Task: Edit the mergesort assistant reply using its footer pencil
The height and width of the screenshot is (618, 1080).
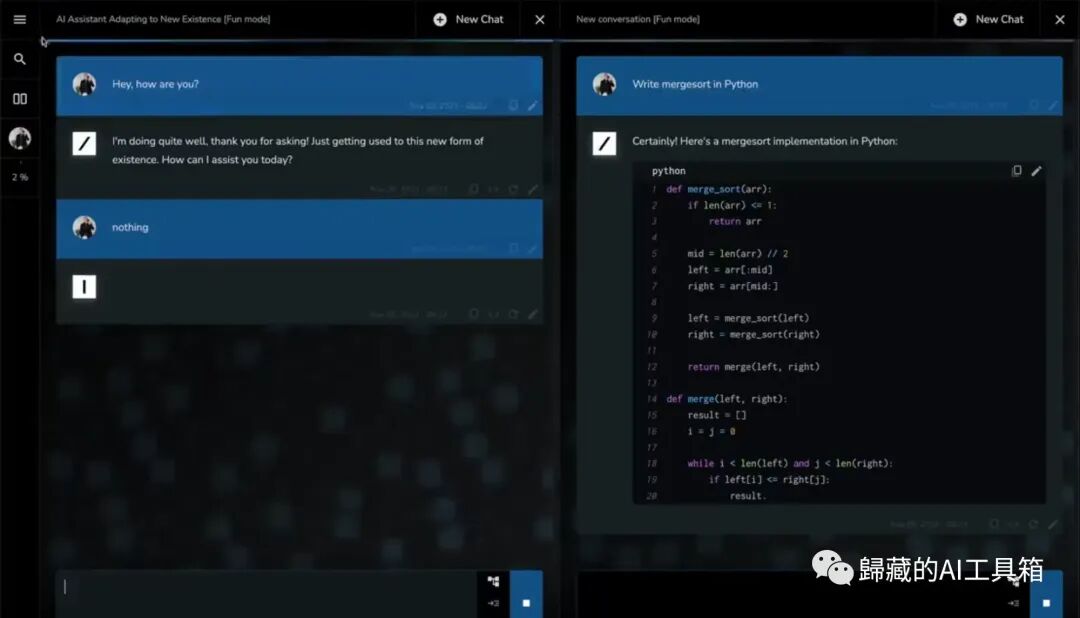Action: [1052, 524]
